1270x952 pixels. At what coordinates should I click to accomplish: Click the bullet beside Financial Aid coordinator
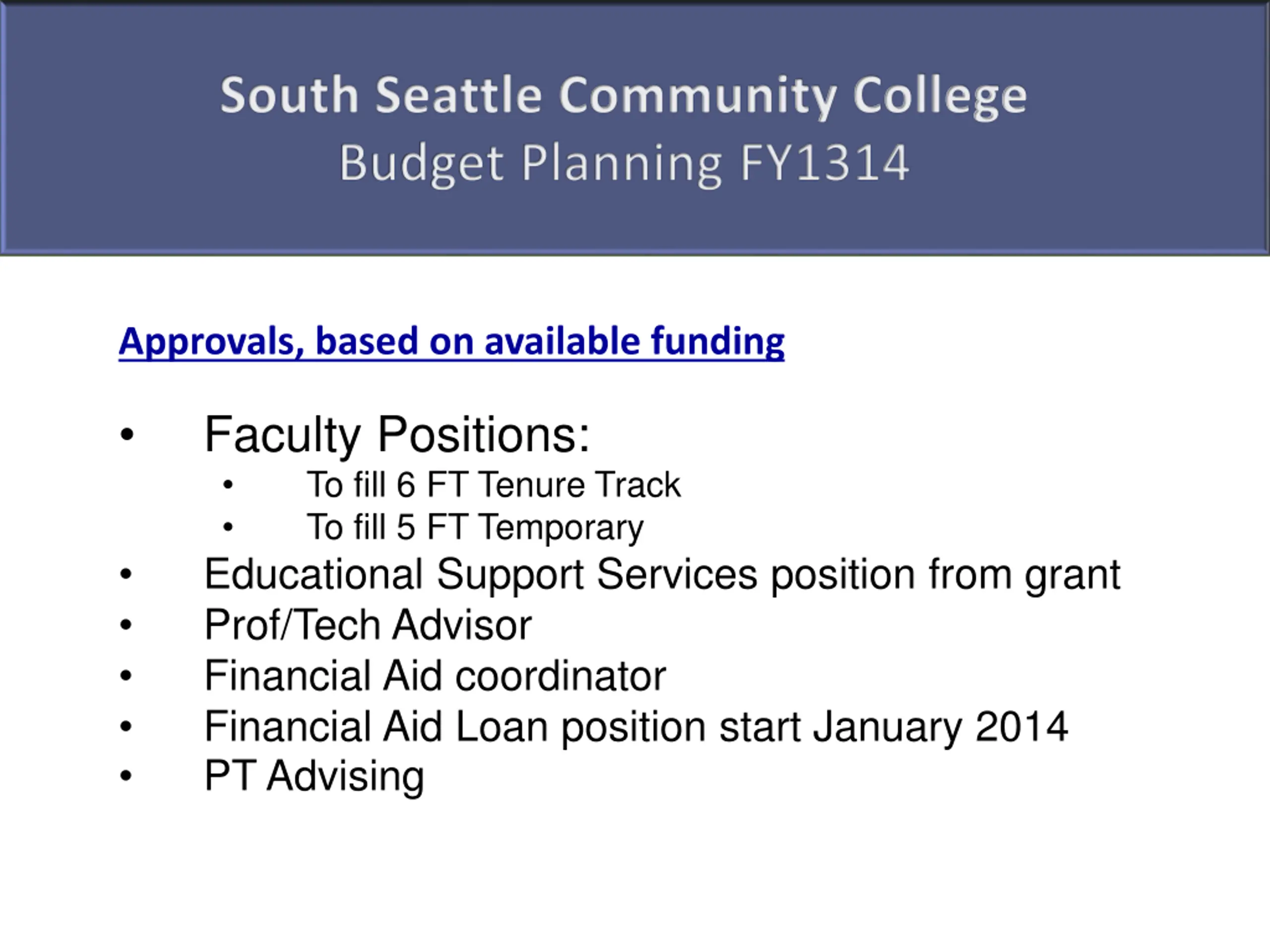pos(127,675)
